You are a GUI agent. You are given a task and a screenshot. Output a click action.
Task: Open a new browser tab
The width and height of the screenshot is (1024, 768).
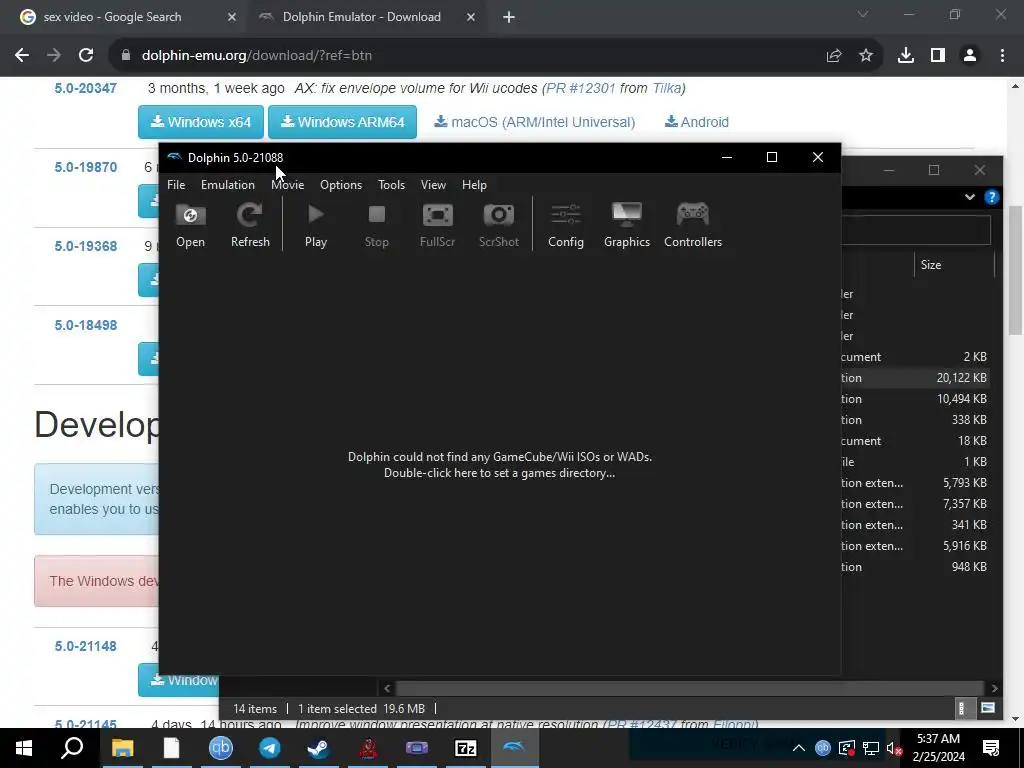(509, 17)
